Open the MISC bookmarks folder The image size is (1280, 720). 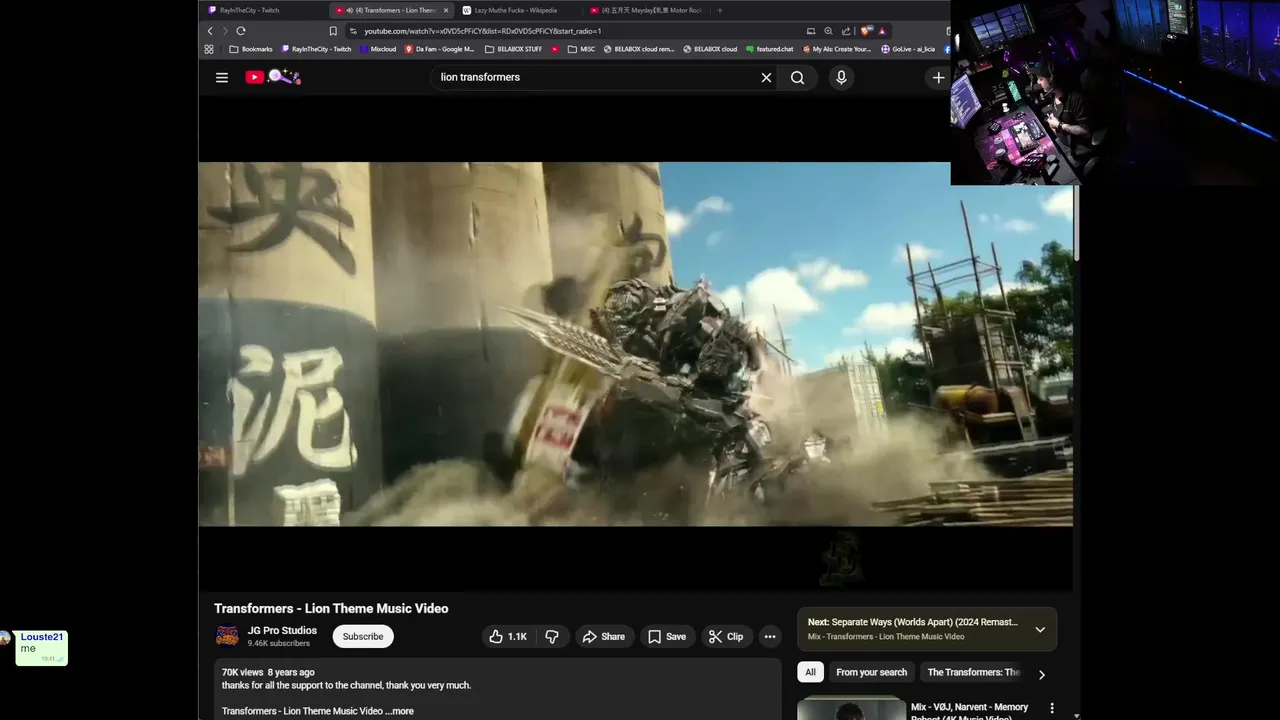click(581, 49)
